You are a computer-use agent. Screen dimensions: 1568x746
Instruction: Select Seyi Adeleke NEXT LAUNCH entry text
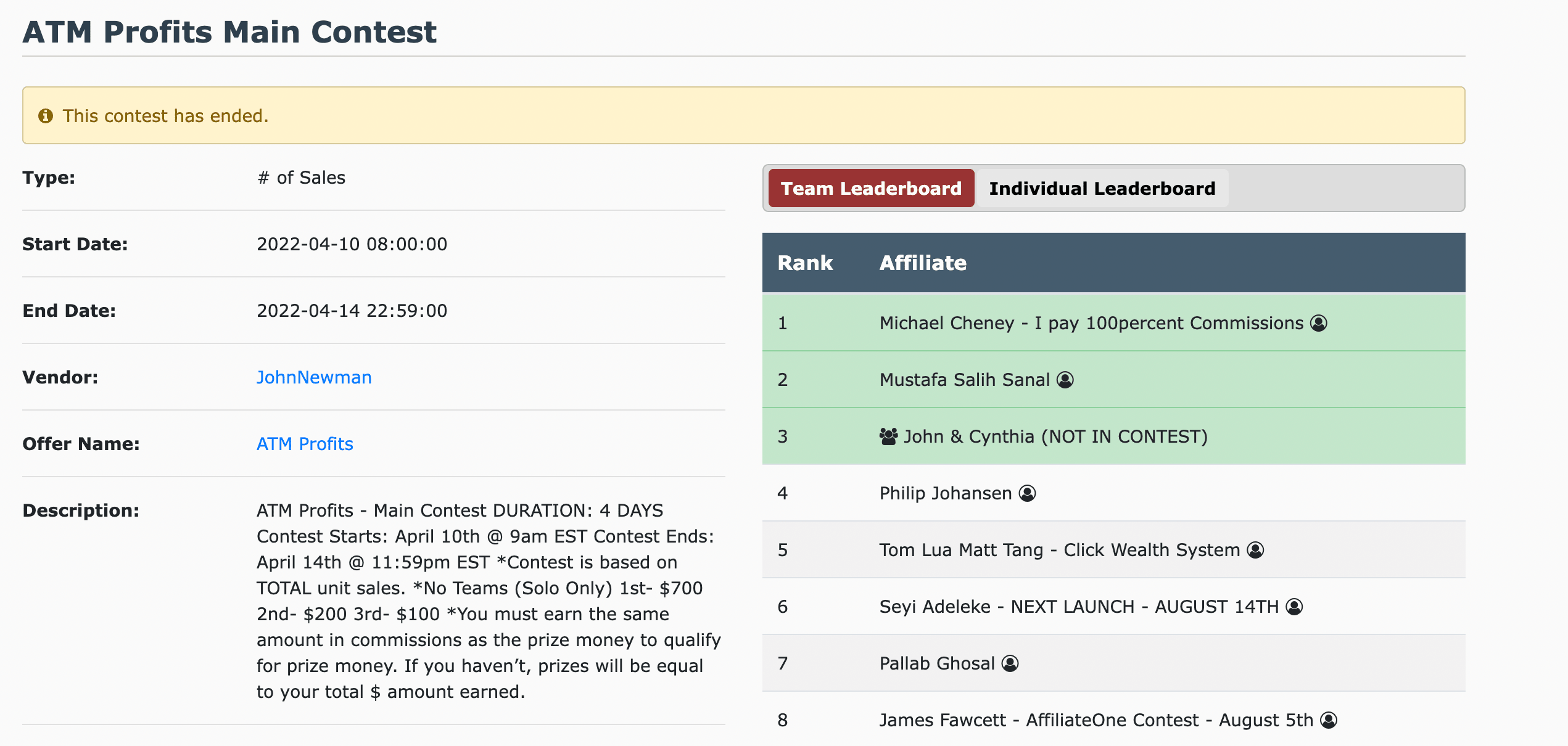coord(1079,607)
